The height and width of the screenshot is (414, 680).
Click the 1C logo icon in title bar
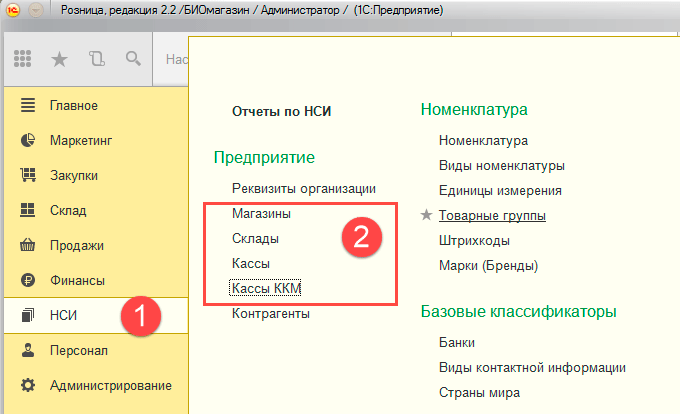coord(13,10)
